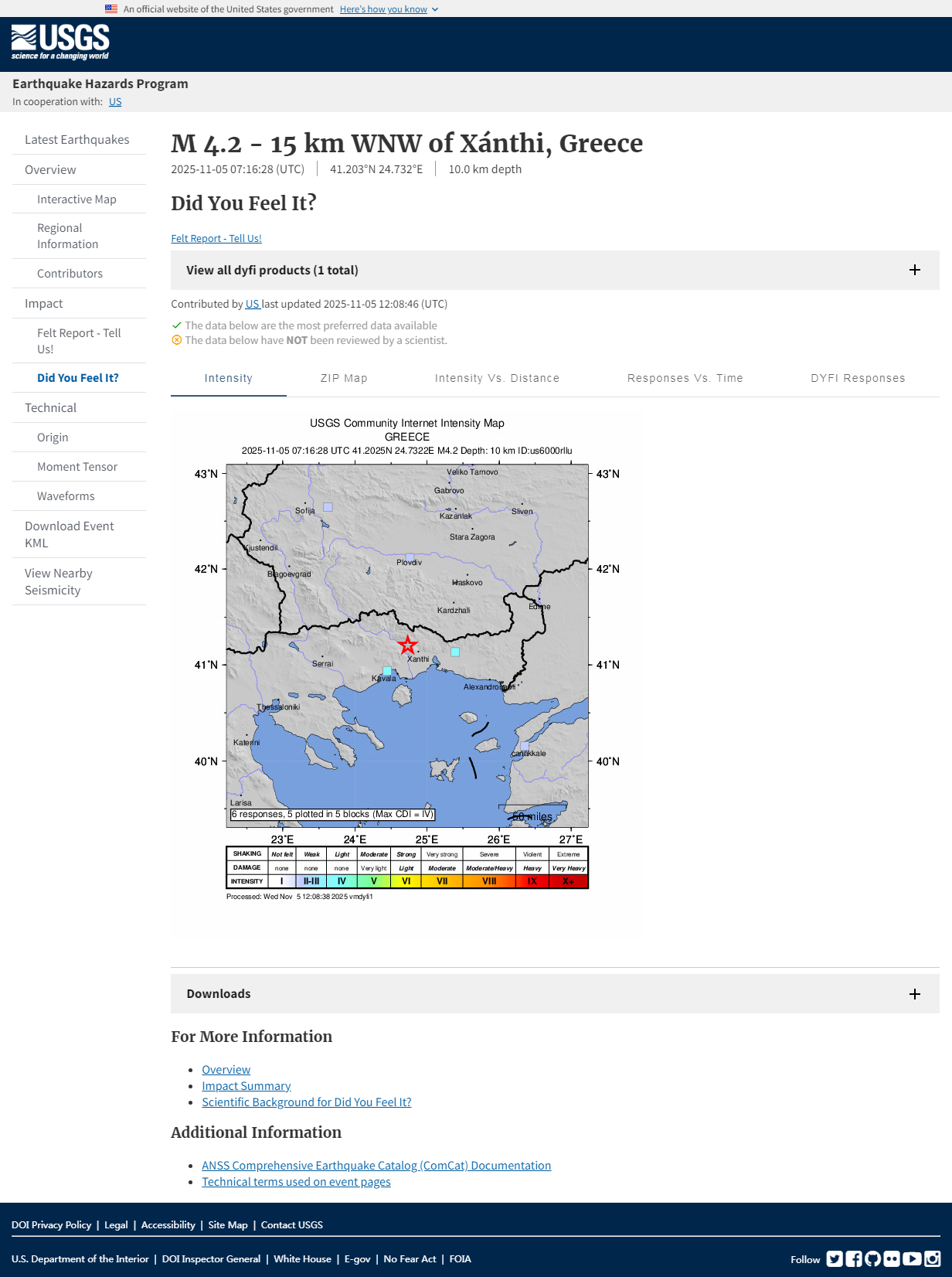This screenshot has height=1277, width=952.
Task: Open Waveforms sidebar item
Action: click(79, 496)
